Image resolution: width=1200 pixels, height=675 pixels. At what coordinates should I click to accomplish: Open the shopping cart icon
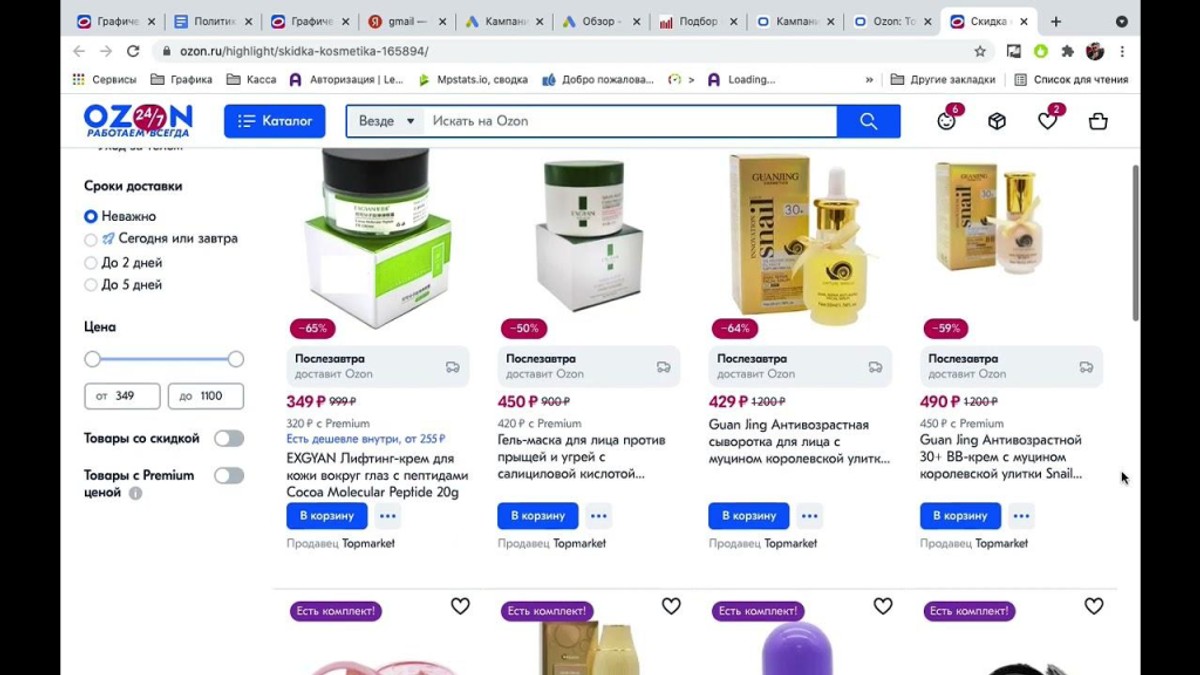1098,121
